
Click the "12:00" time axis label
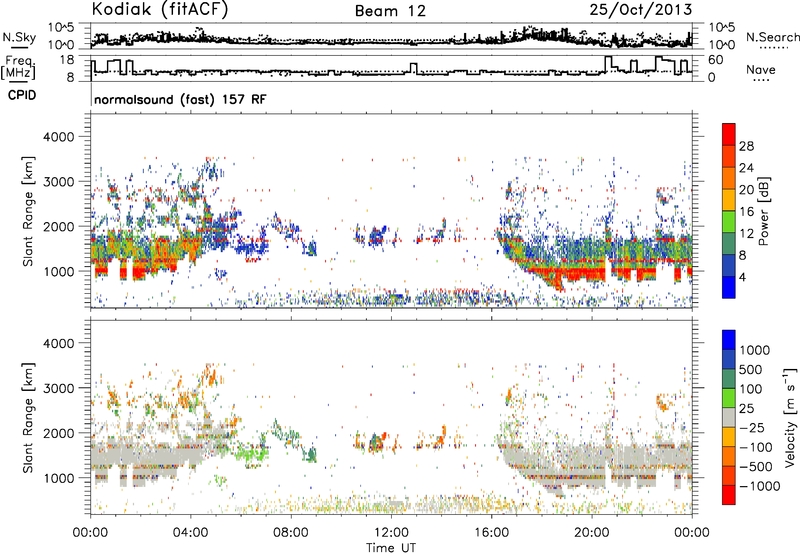click(x=391, y=533)
